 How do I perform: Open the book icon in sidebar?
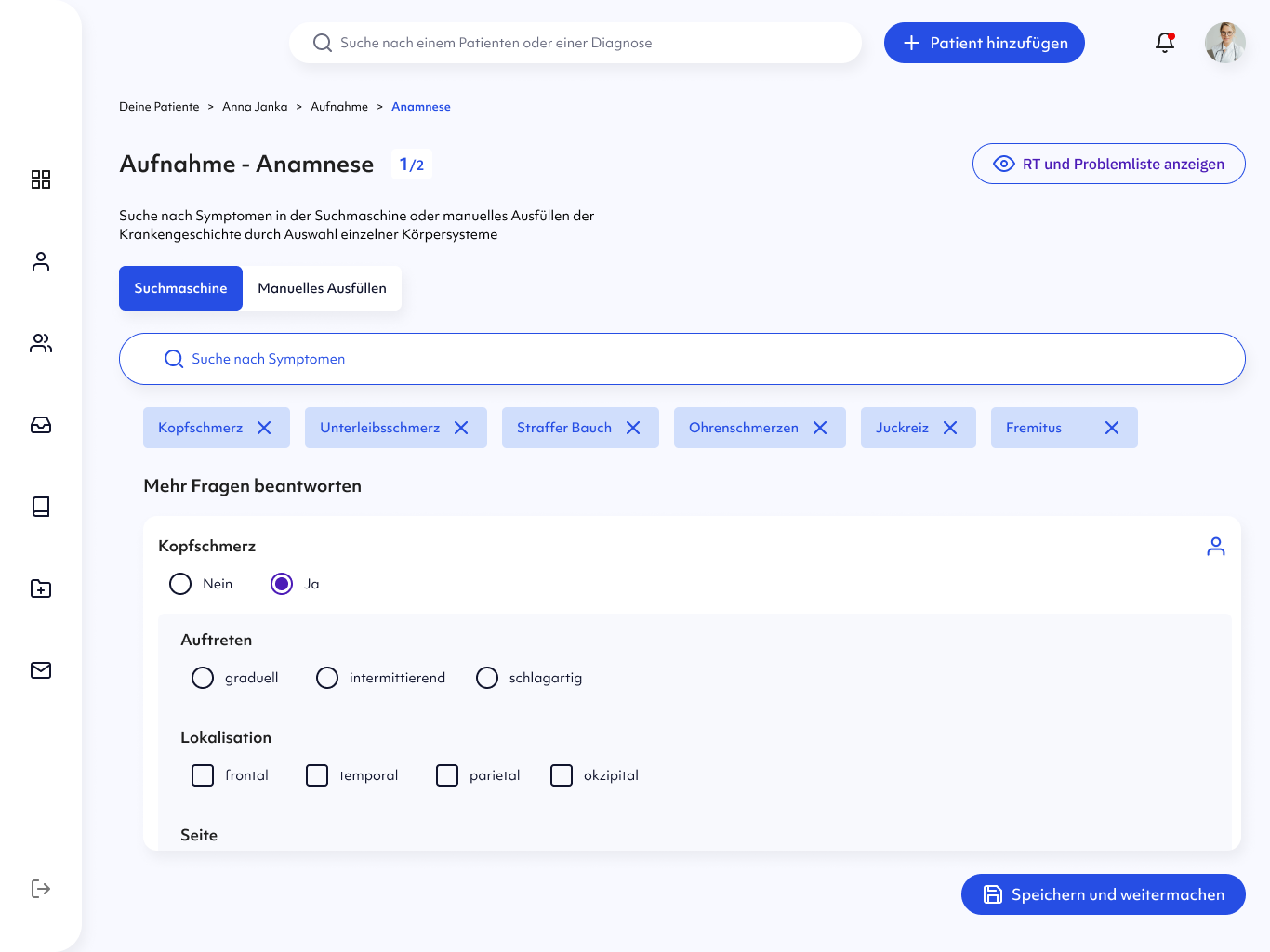[41, 507]
